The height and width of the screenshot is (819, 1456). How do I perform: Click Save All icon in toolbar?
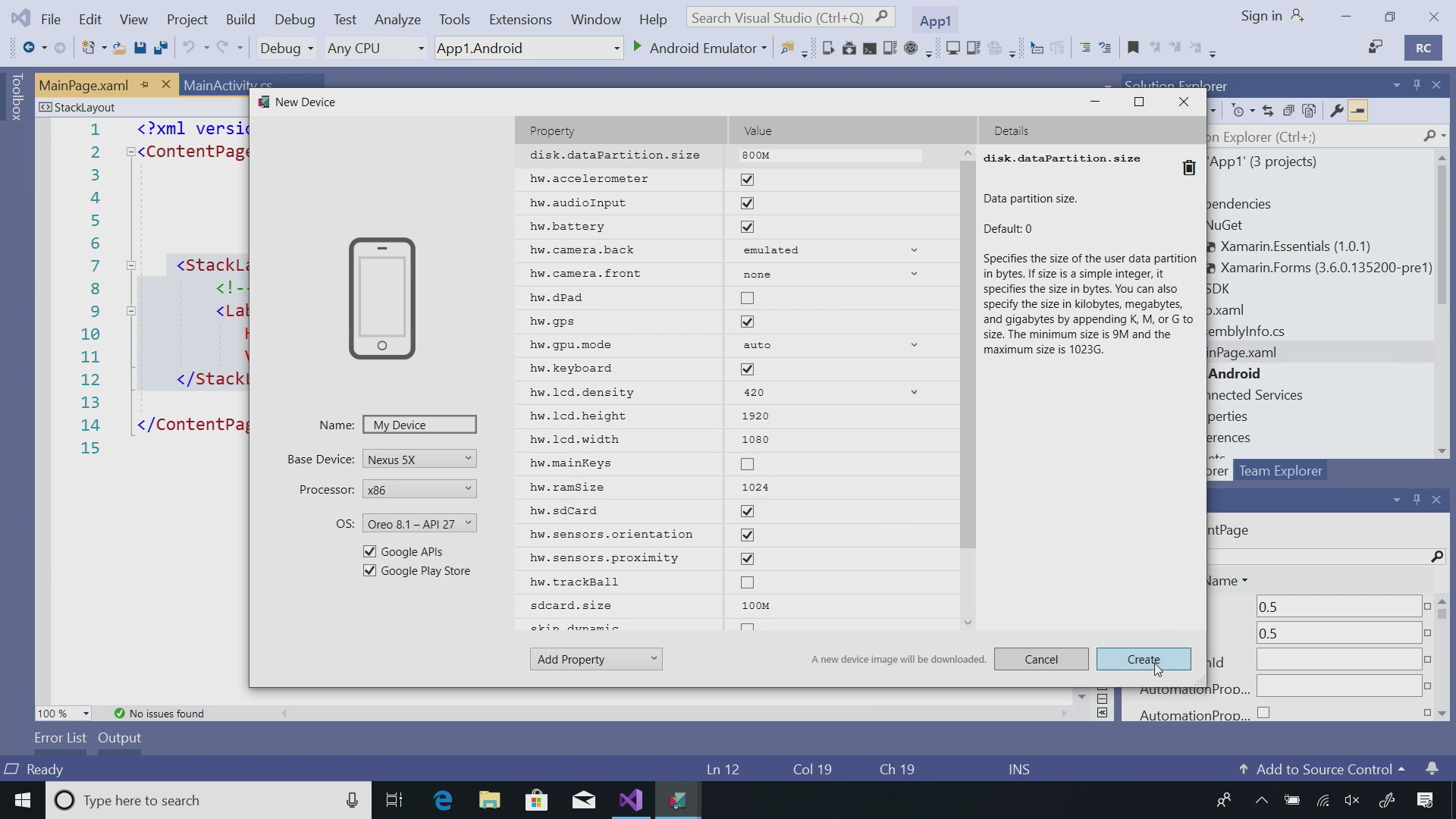[160, 48]
